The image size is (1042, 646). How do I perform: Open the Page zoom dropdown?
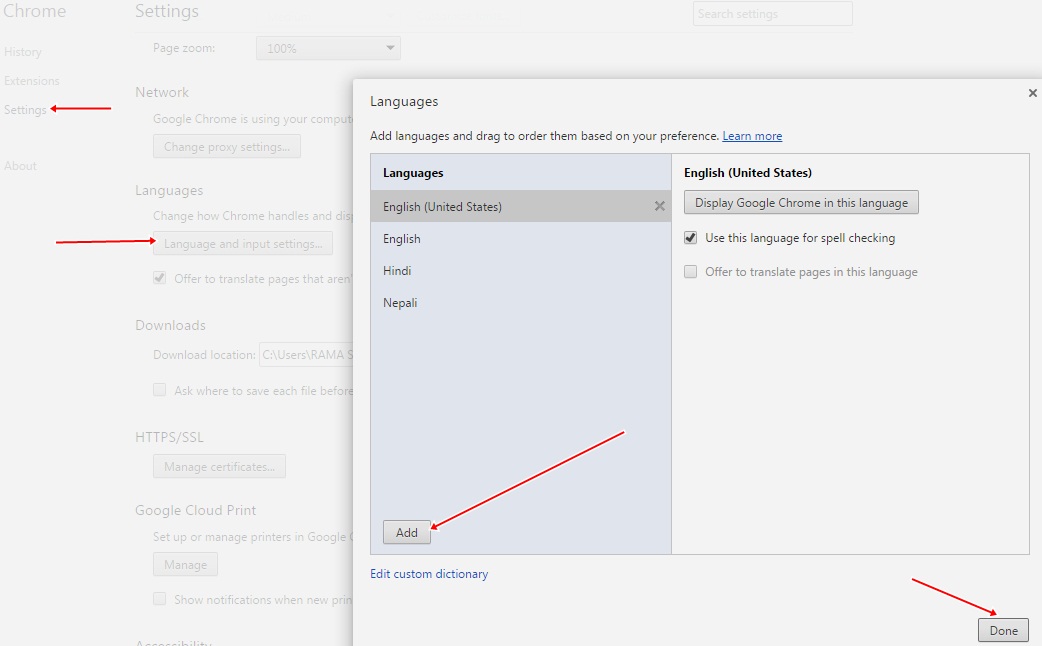[x=327, y=47]
